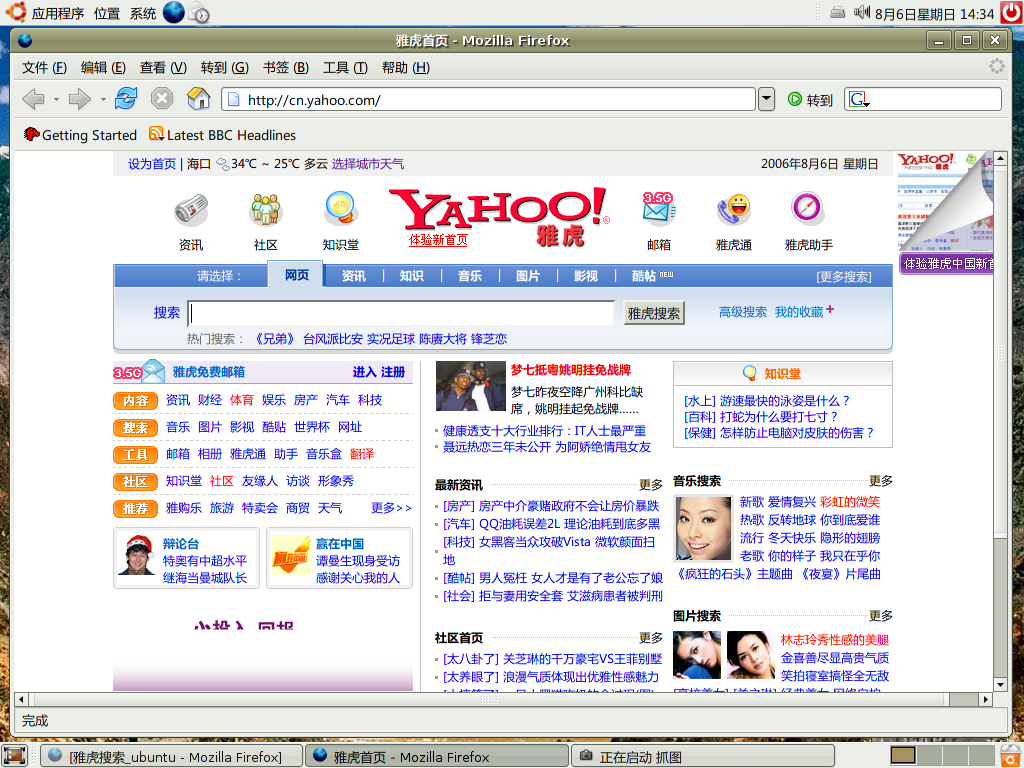Expand 更多>> in the 推荐 row
Viewport: 1024px width, 768px height.
[391, 507]
